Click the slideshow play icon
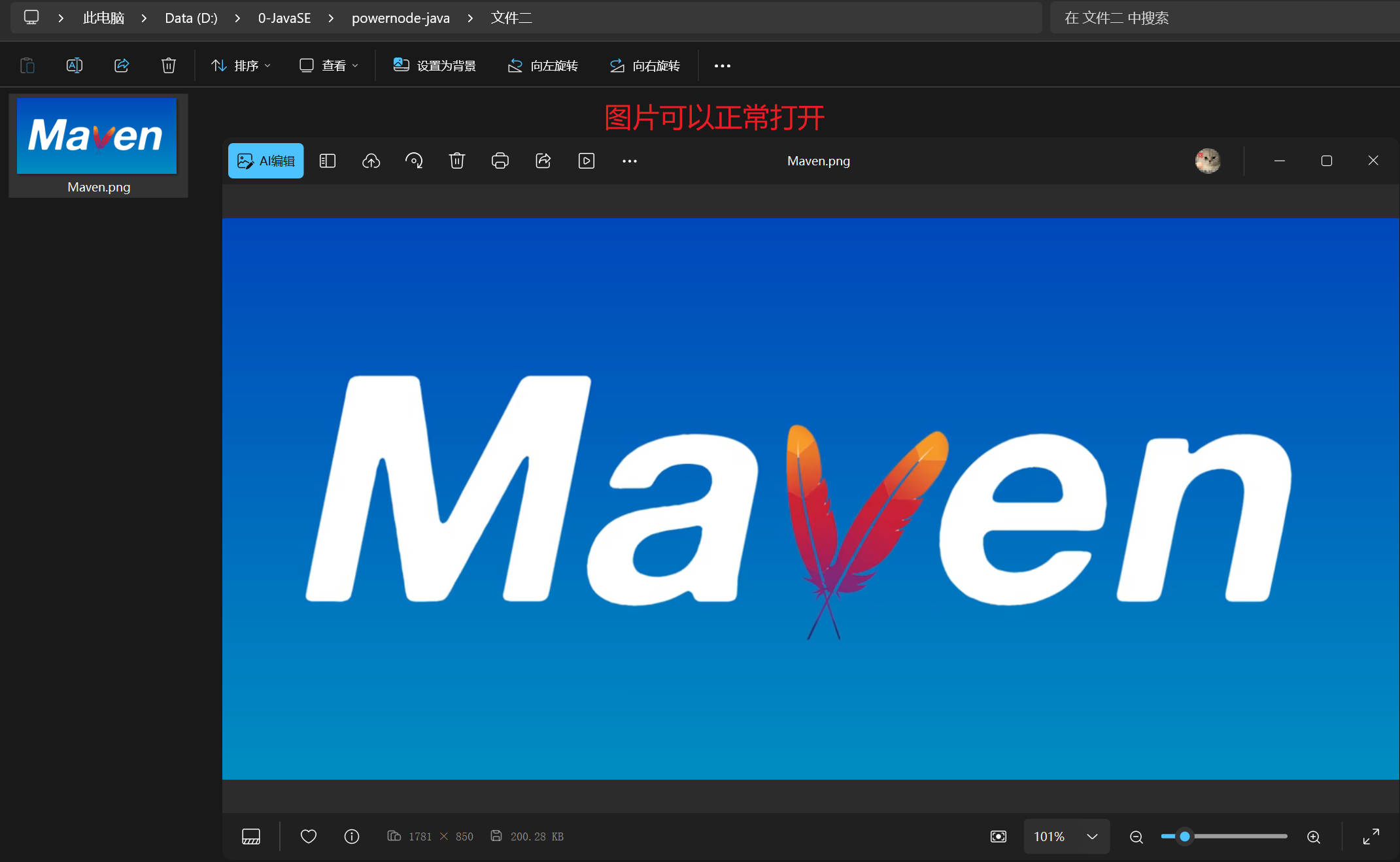The height and width of the screenshot is (862, 1400). (x=586, y=161)
